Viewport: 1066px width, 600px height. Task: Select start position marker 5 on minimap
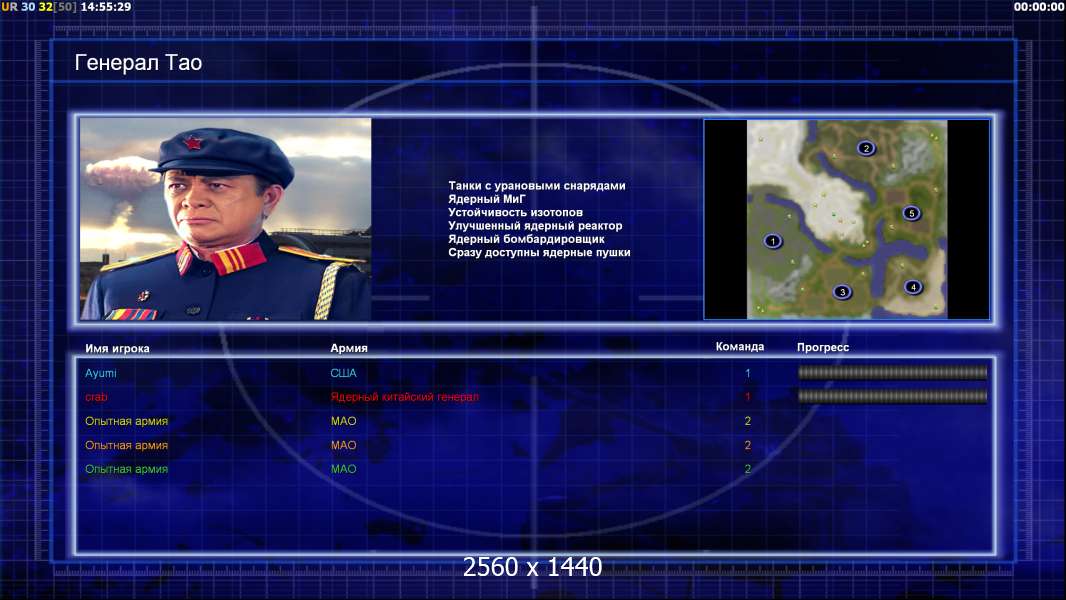pos(912,213)
